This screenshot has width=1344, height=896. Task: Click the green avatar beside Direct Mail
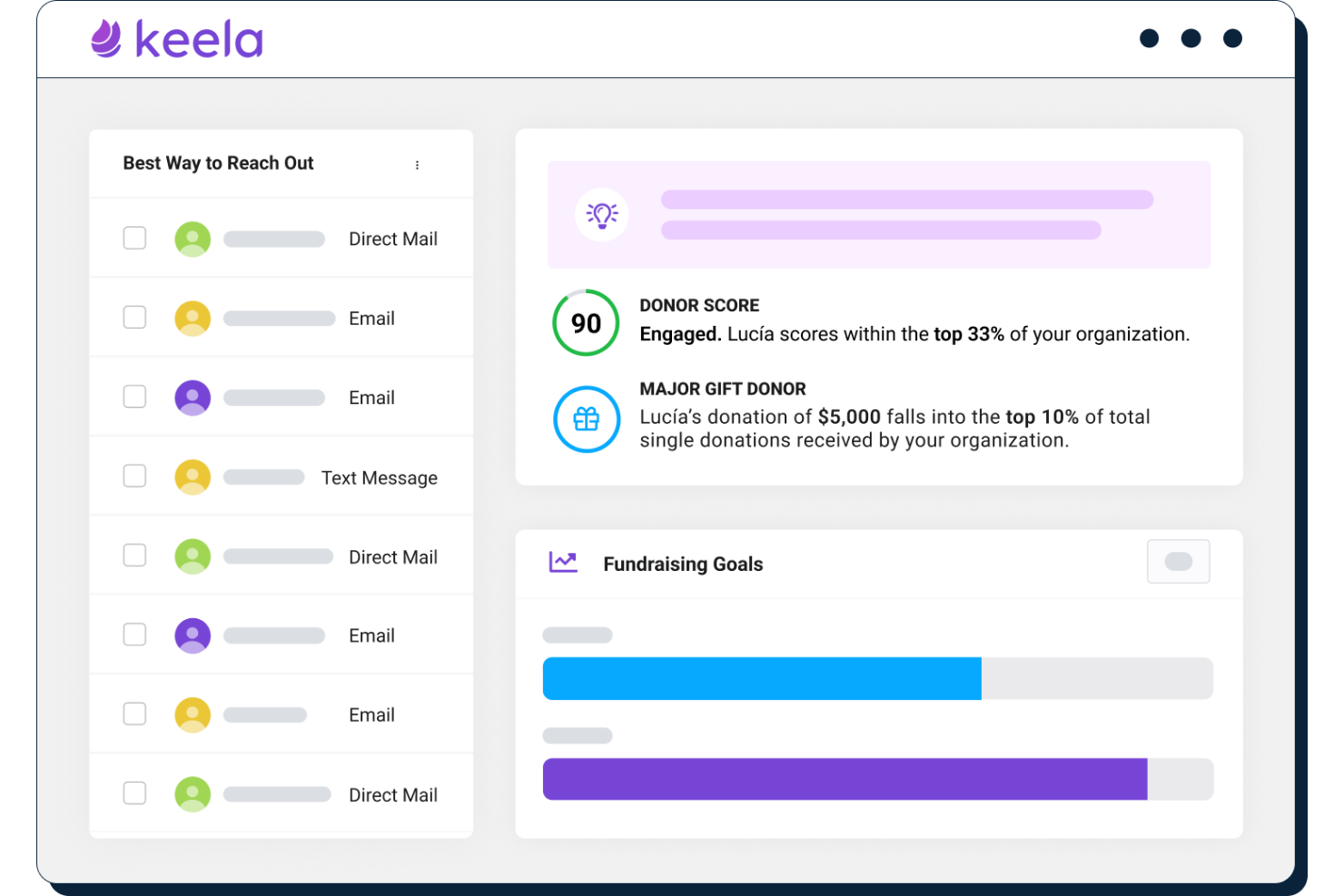point(192,238)
